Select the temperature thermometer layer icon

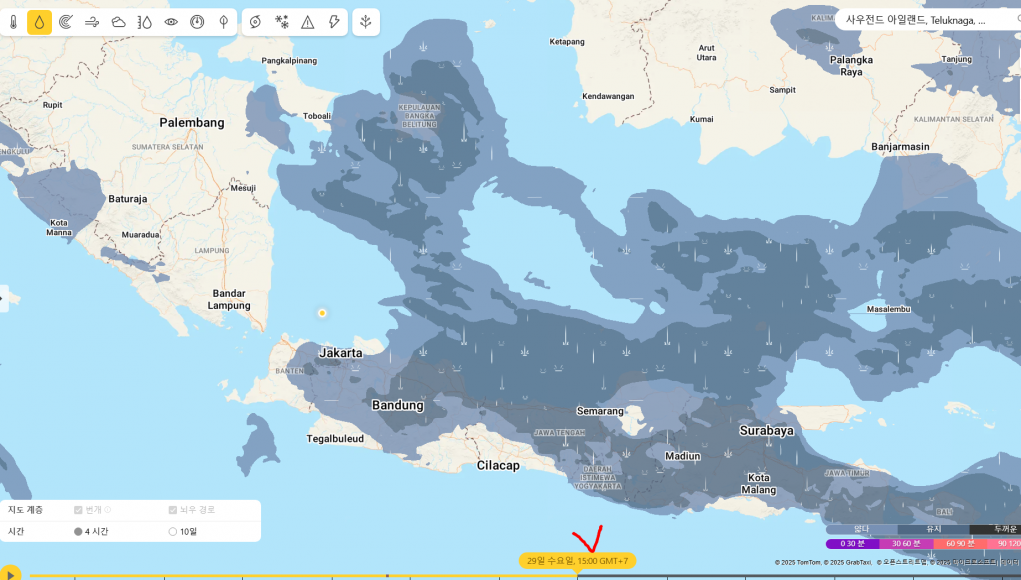pyautogui.click(x=13, y=22)
